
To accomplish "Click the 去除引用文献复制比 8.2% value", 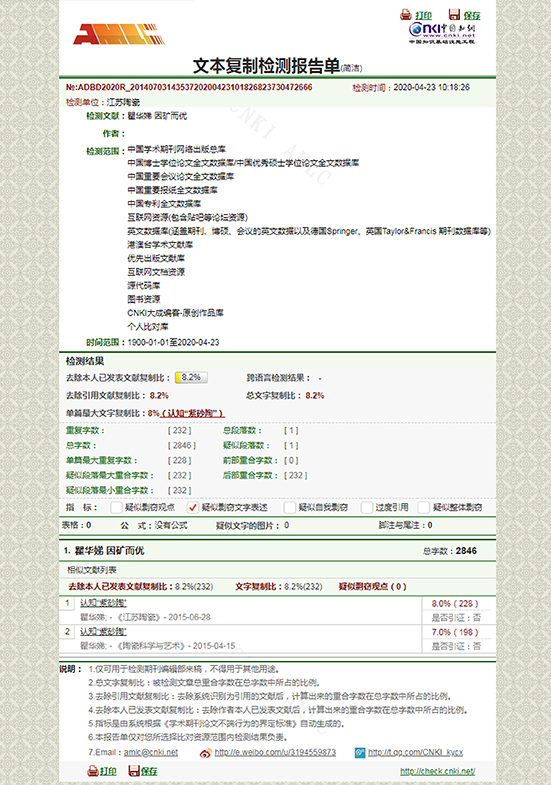I will (x=159, y=396).
